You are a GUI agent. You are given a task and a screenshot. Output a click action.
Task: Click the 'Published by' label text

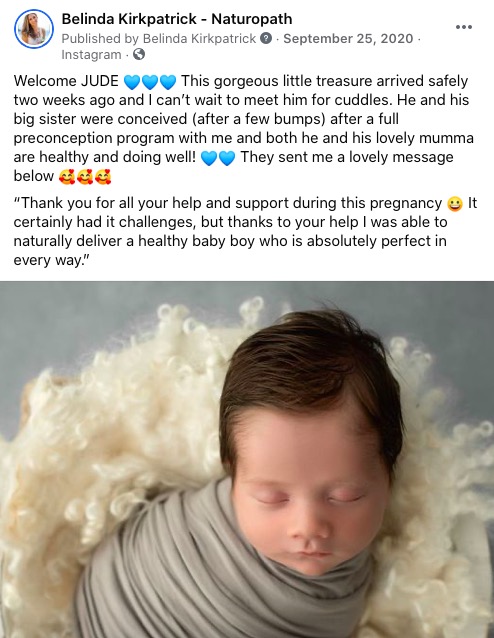point(100,39)
